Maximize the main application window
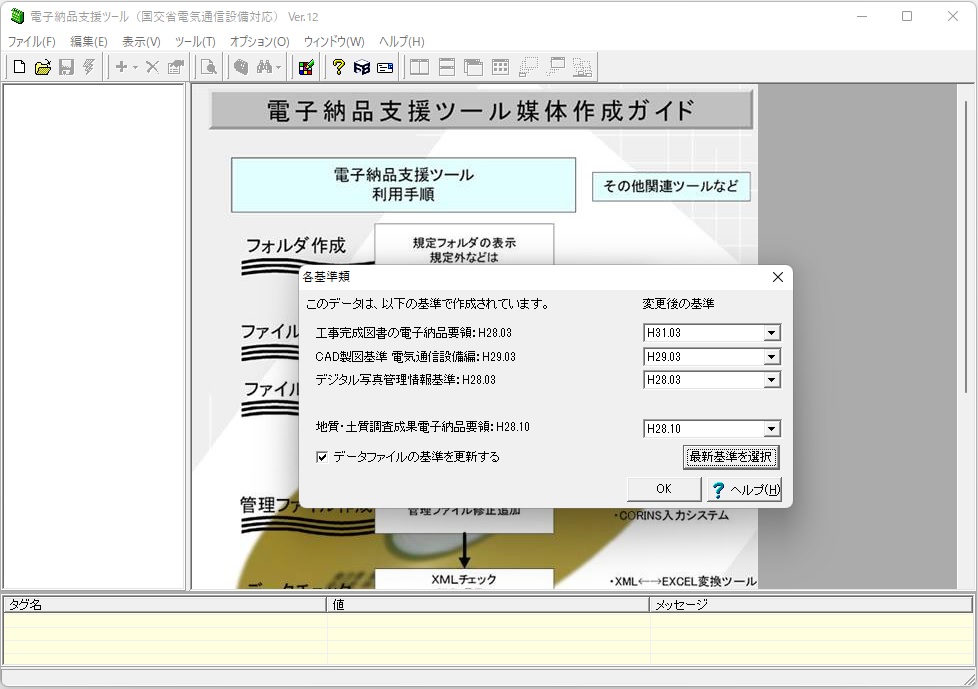This screenshot has width=978, height=689. pyautogui.click(x=907, y=16)
